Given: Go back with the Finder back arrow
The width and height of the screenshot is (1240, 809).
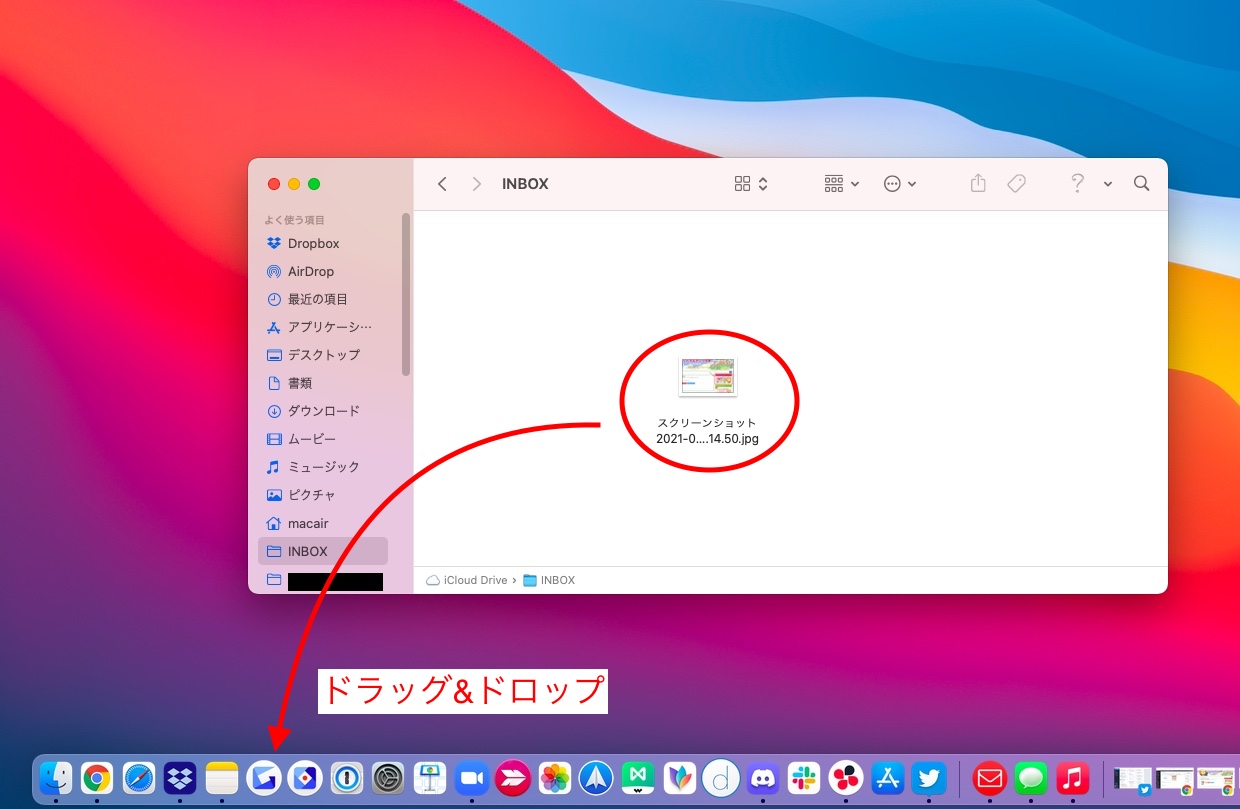Looking at the screenshot, I should click(x=442, y=184).
